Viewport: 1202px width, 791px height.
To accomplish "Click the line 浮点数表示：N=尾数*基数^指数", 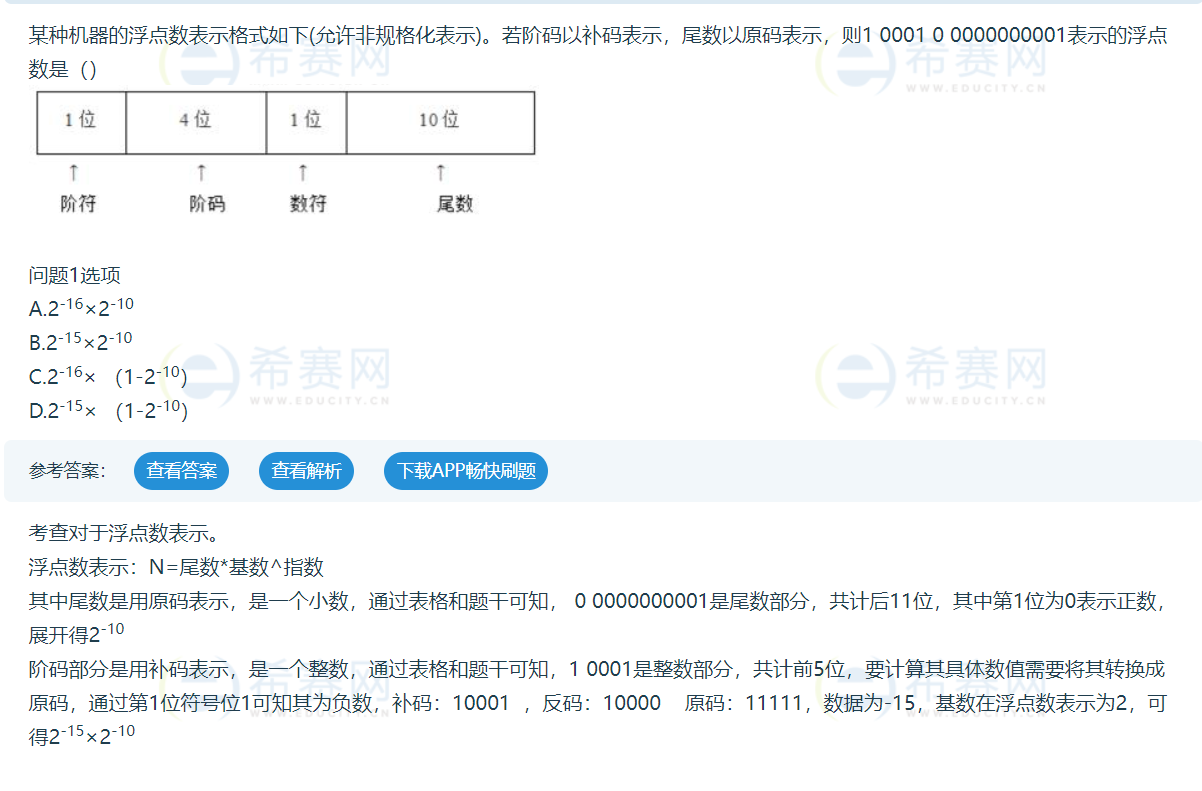I will pos(176,567).
